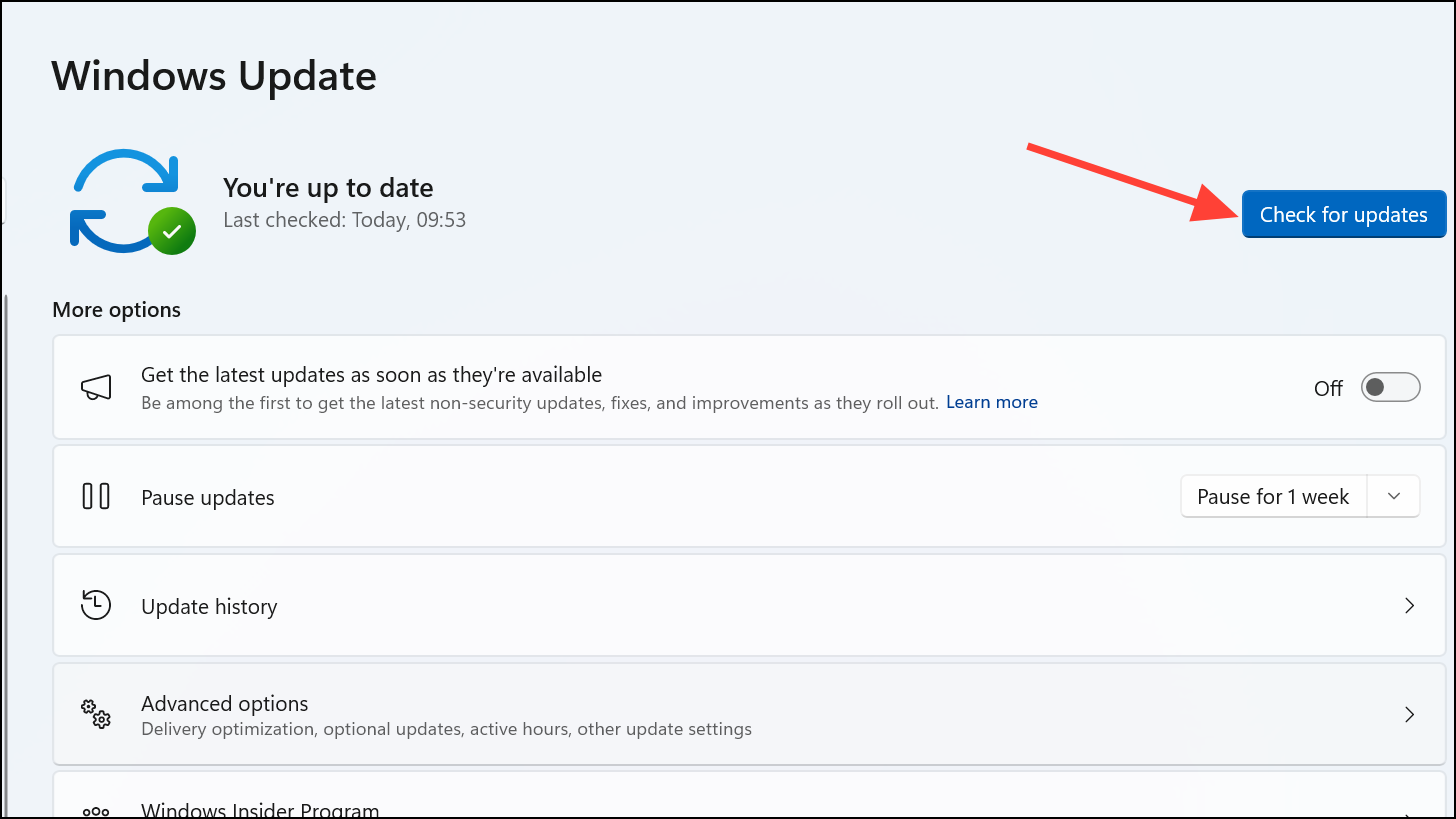
Task: Click the Check for updates button
Action: 1343,215
